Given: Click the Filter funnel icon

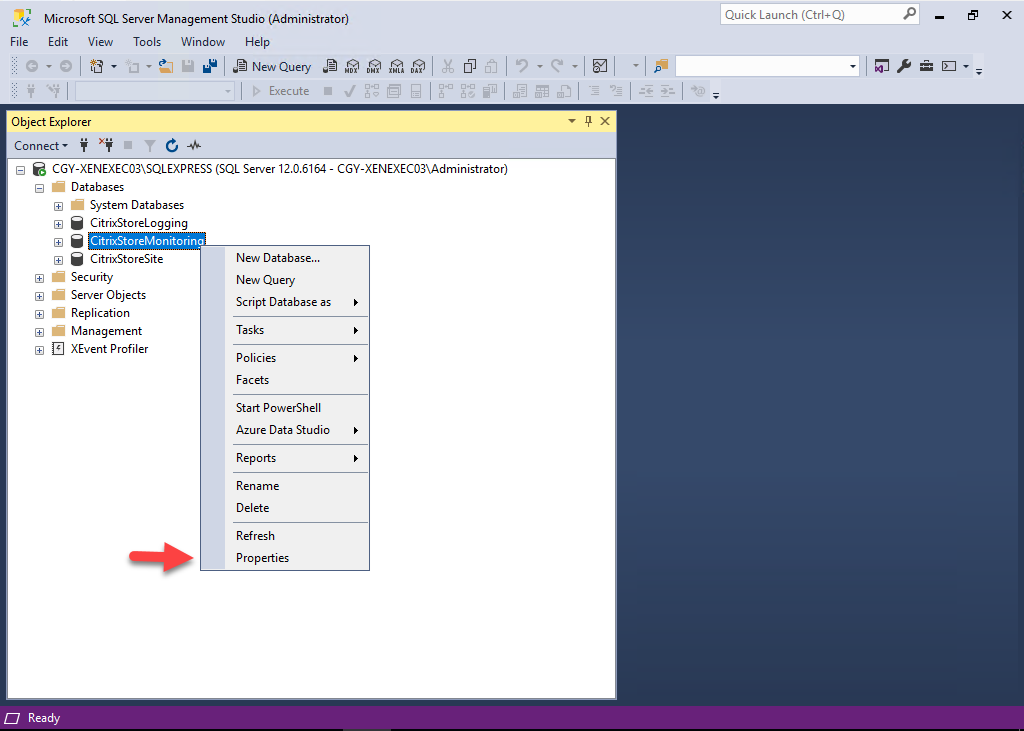Looking at the screenshot, I should point(150,145).
